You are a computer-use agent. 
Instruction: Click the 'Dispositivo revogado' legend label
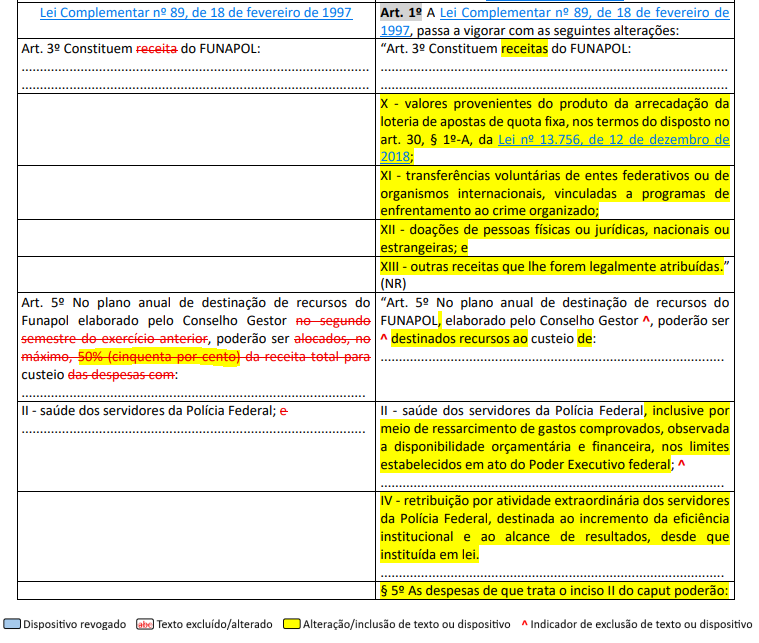point(75,624)
